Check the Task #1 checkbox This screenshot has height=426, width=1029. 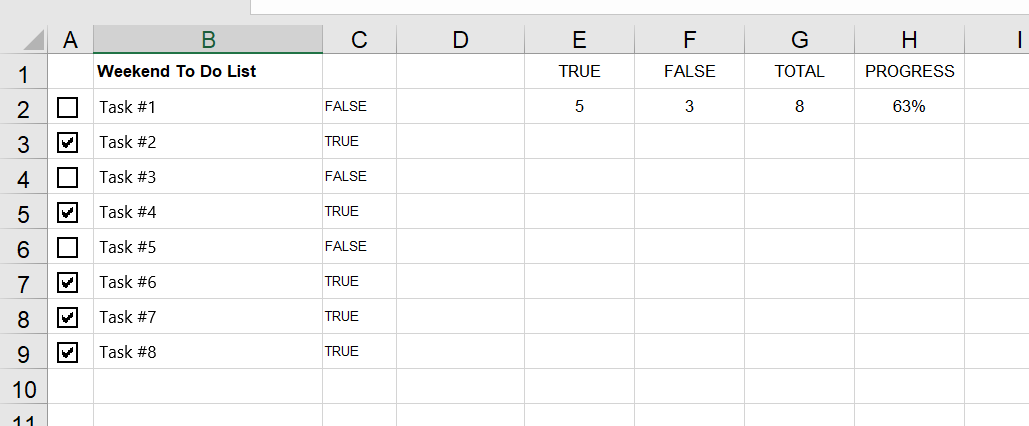68,107
